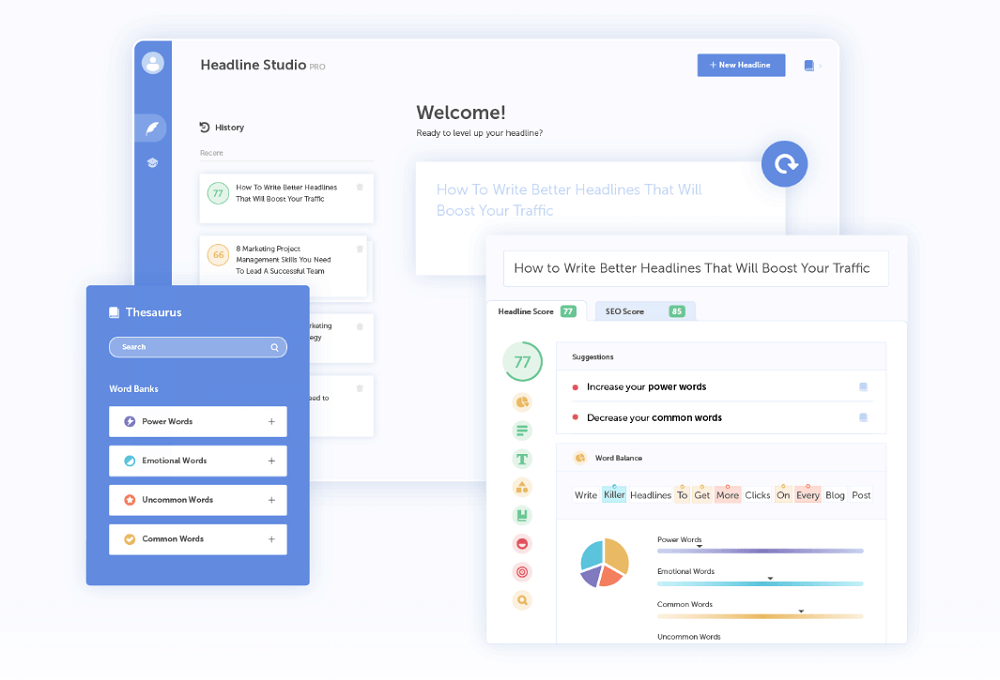Click the highlighted word 'Killer'
The image size is (1000, 680).
click(614, 494)
